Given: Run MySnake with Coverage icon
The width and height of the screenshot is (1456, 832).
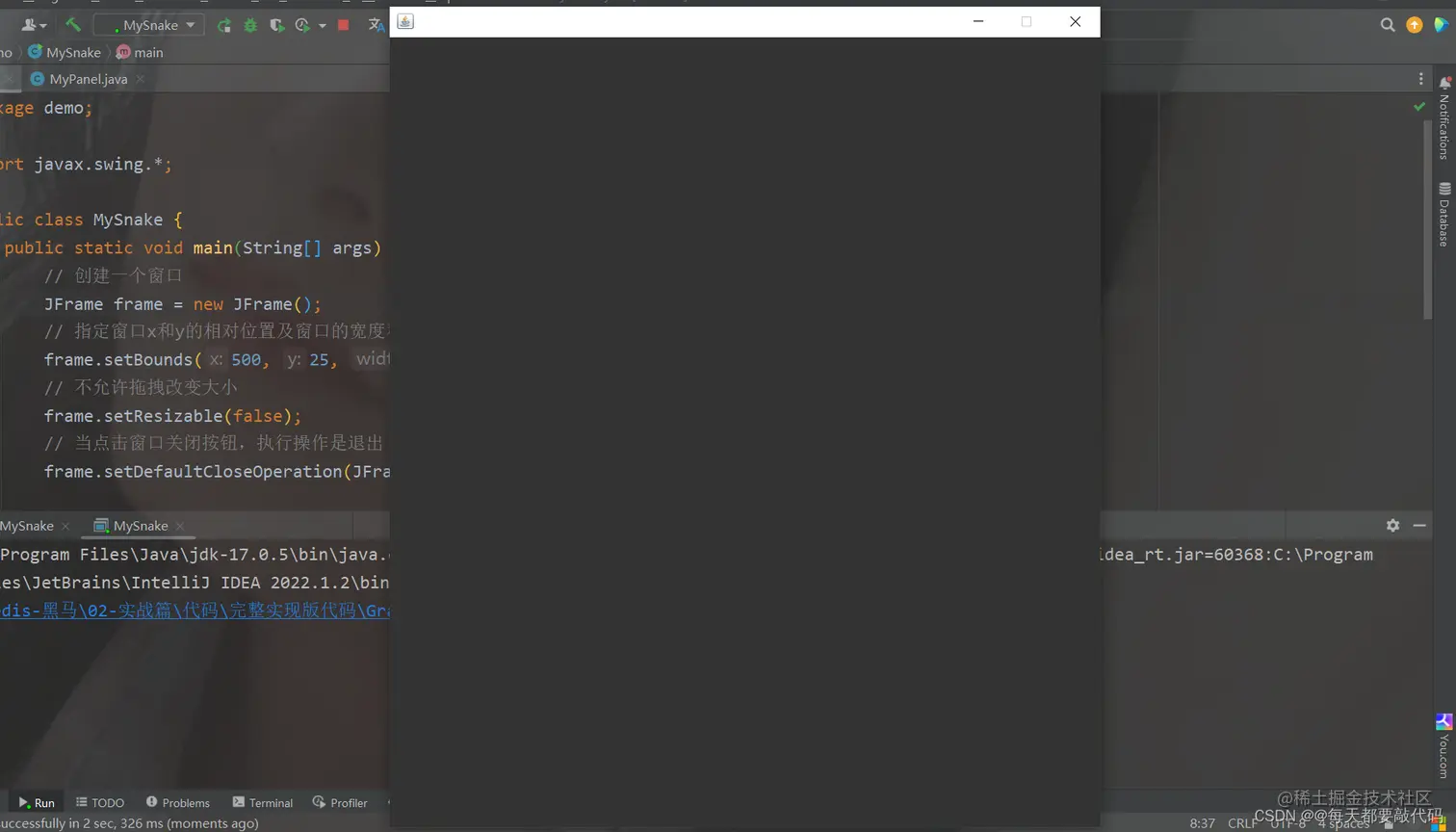Looking at the screenshot, I should (277, 25).
